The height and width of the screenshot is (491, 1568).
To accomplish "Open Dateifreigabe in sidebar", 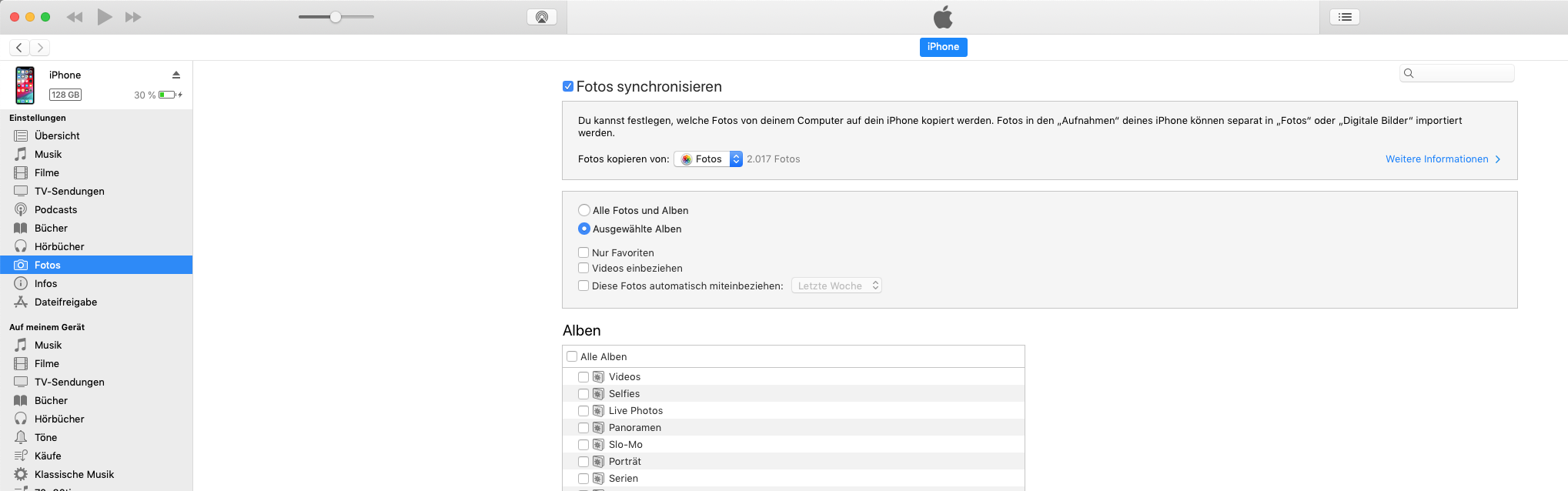I will [x=65, y=302].
